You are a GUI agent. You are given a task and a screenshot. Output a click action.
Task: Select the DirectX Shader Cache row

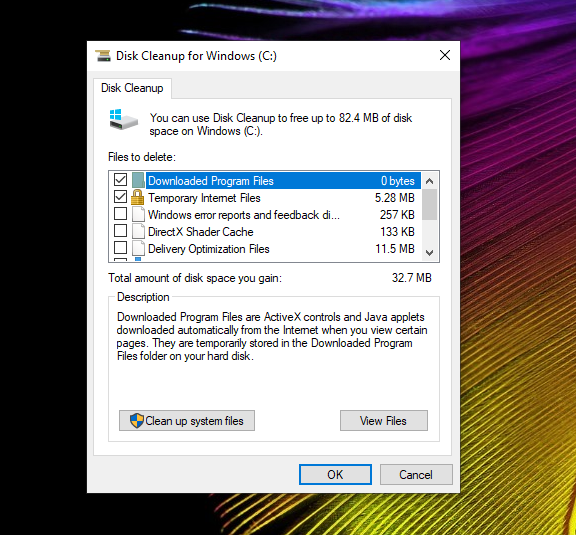(x=266, y=231)
